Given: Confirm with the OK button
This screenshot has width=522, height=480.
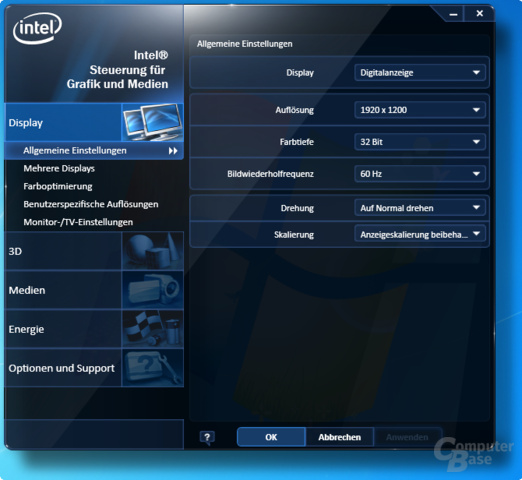Looking at the screenshot, I should pyautogui.click(x=271, y=437).
